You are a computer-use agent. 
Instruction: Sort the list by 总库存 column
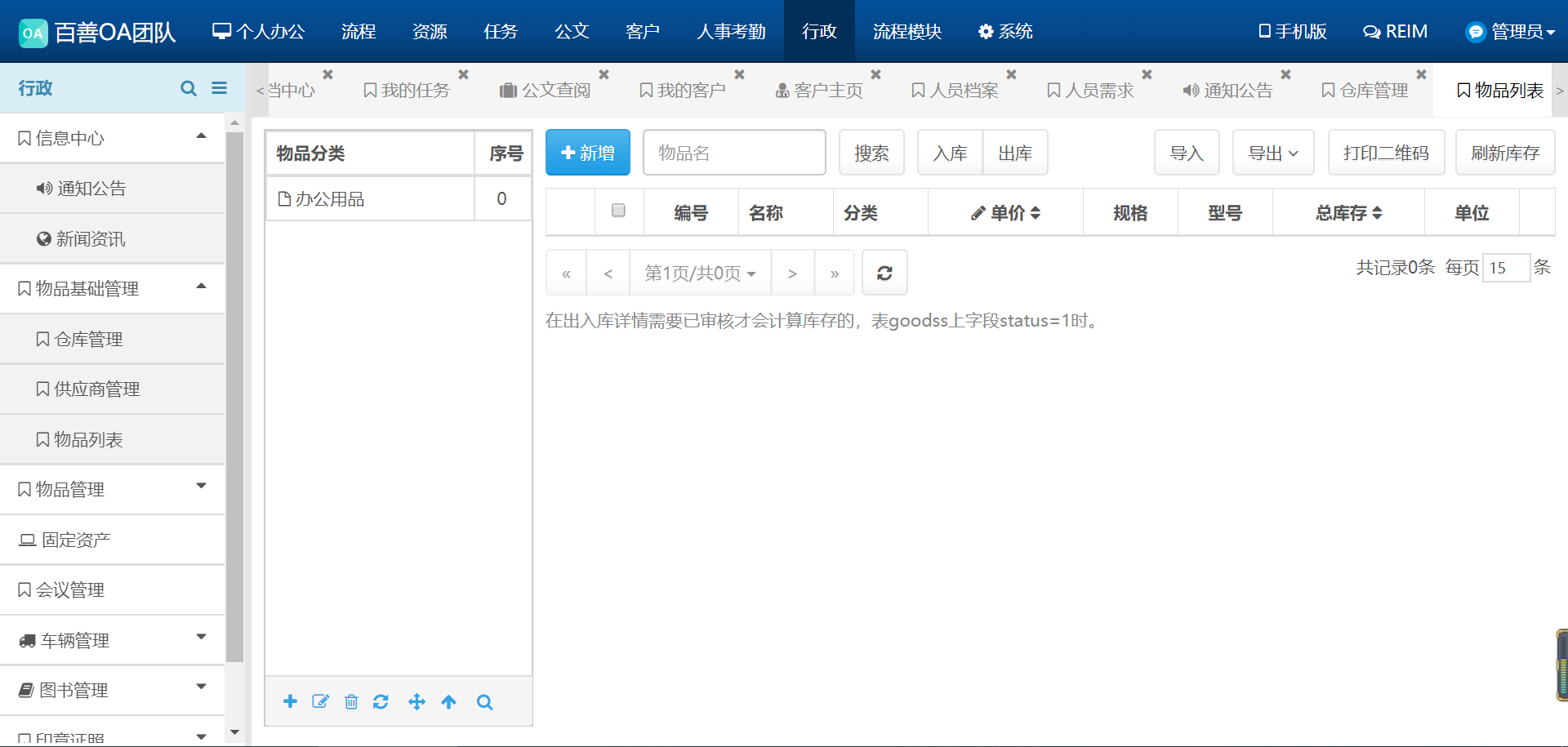1348,213
